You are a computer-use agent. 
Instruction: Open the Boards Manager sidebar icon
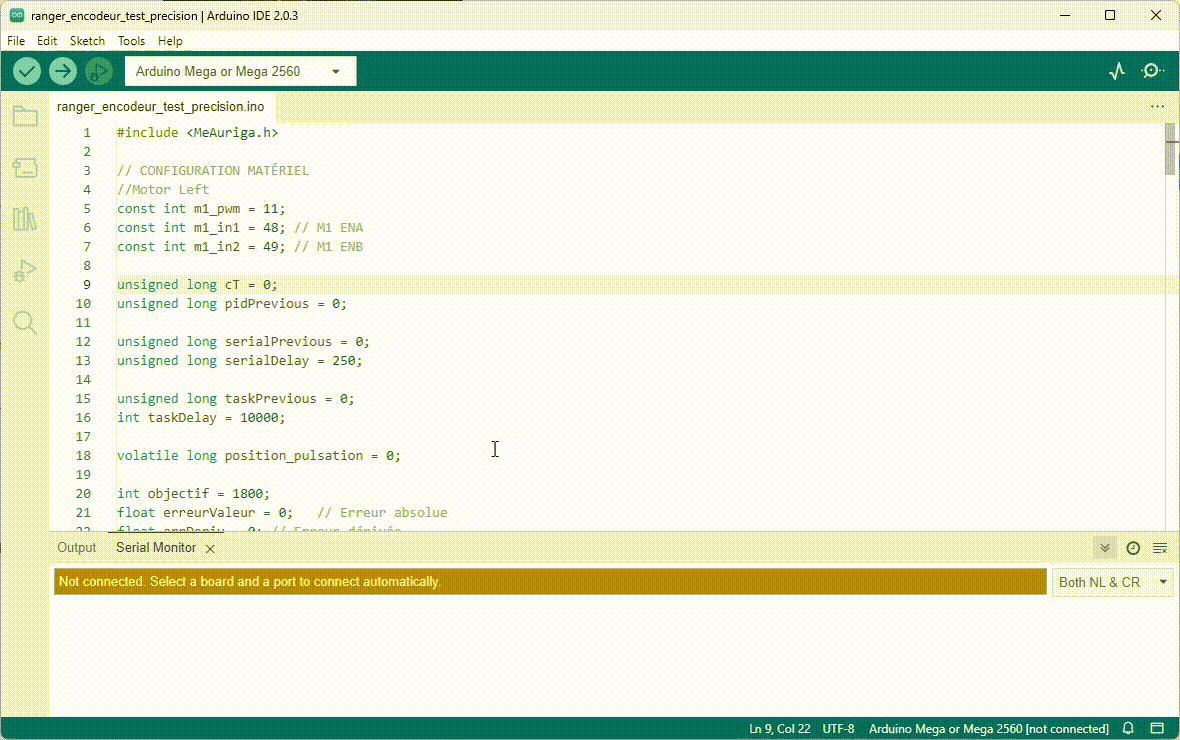[25, 168]
